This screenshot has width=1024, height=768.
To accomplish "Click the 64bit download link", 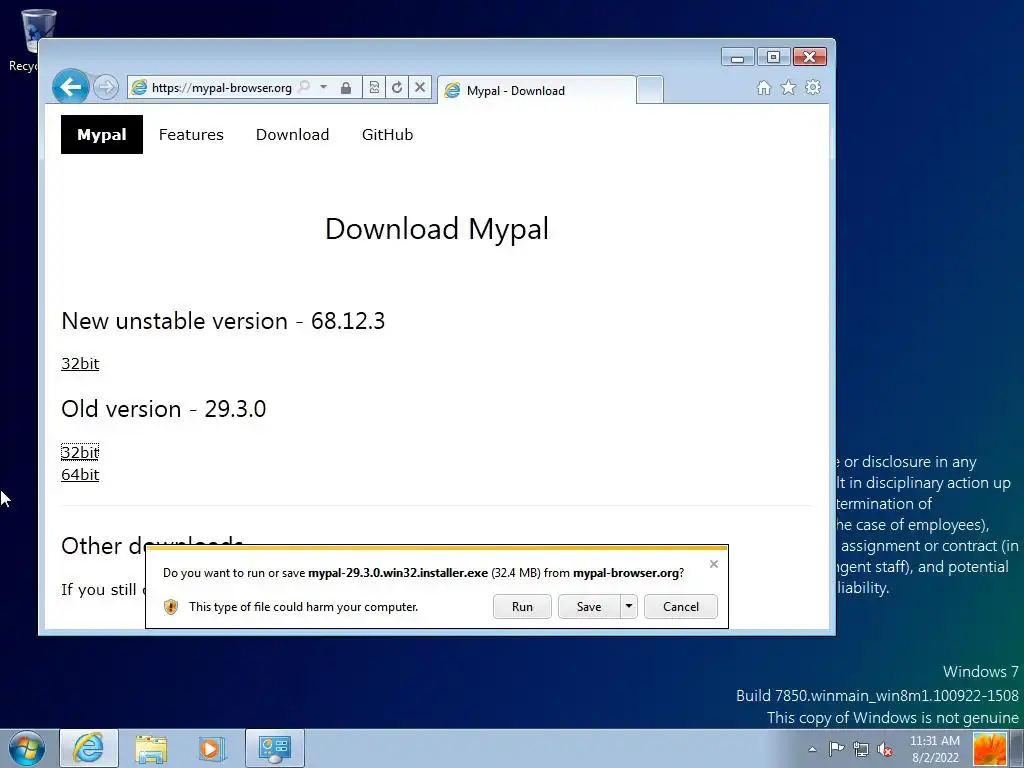I will pos(80,475).
